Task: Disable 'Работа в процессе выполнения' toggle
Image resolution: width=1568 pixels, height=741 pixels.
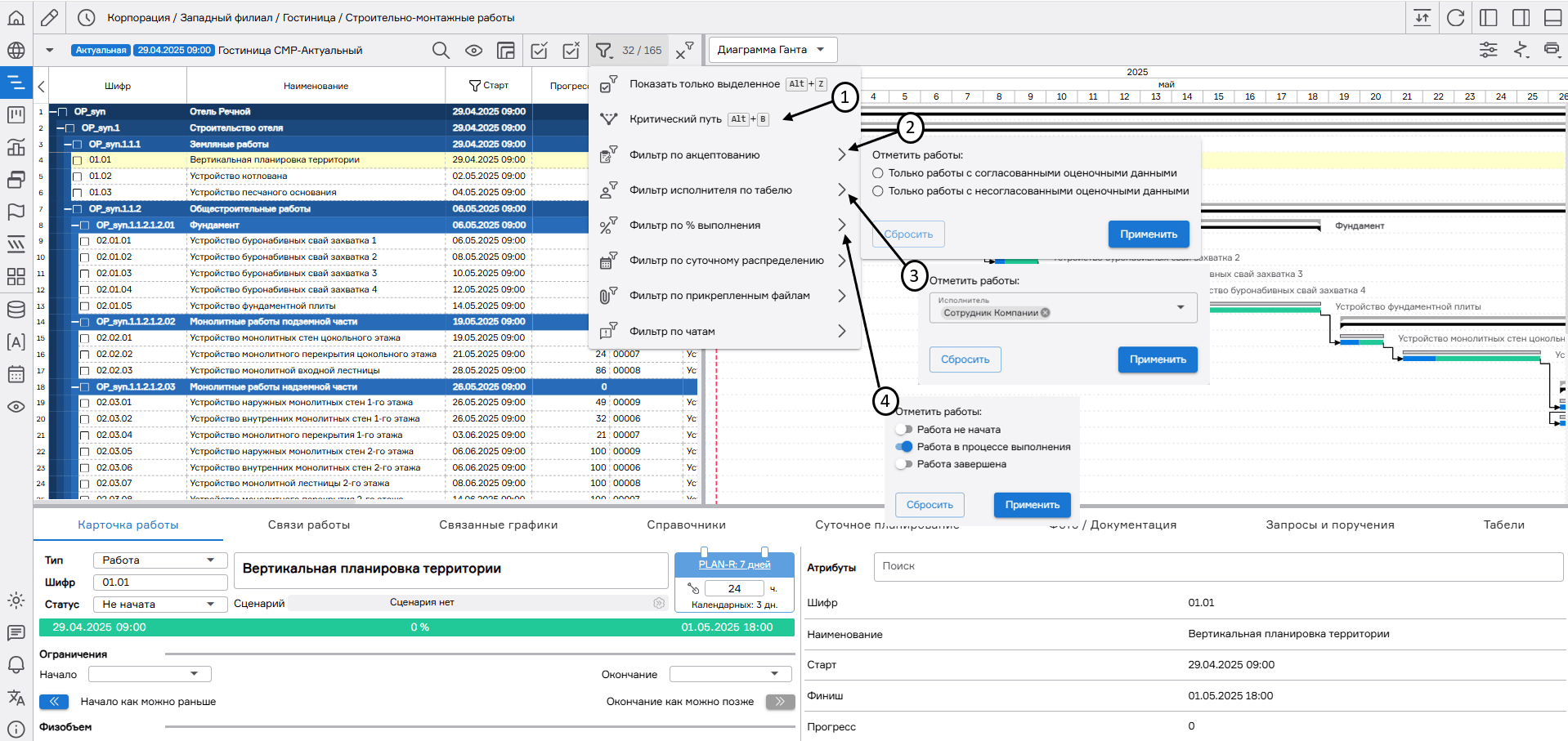Action: [x=903, y=447]
